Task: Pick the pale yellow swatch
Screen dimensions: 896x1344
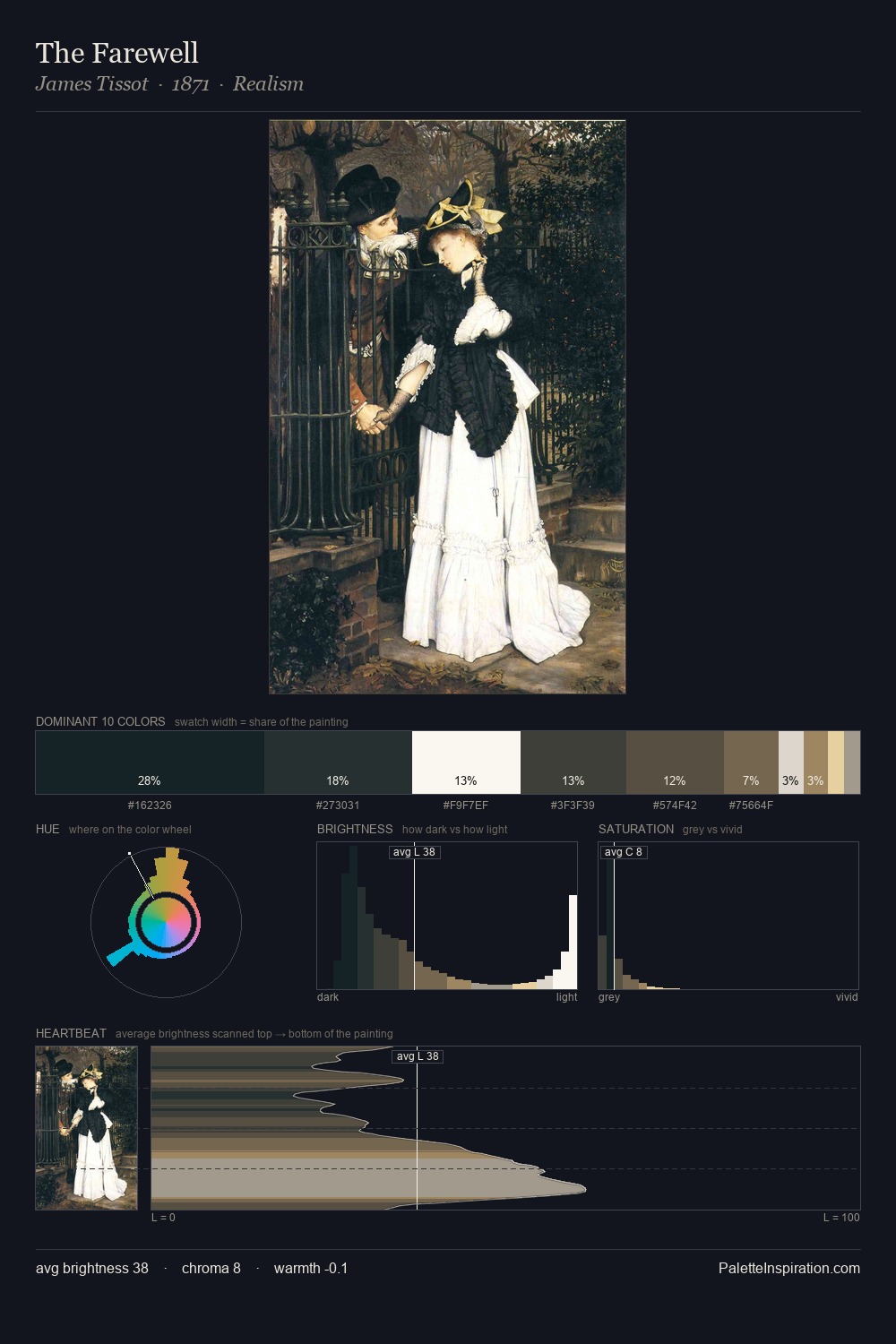Action: point(836,762)
